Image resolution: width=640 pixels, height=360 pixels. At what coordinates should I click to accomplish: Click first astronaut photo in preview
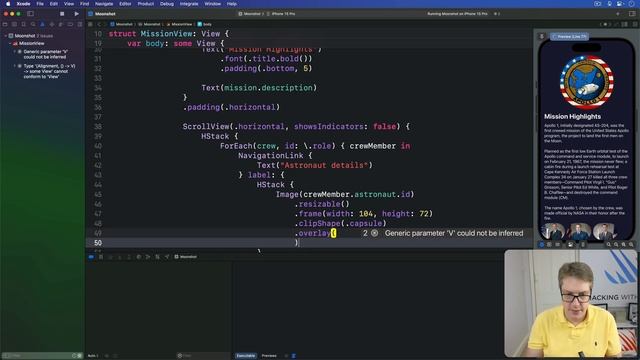tap(553, 231)
